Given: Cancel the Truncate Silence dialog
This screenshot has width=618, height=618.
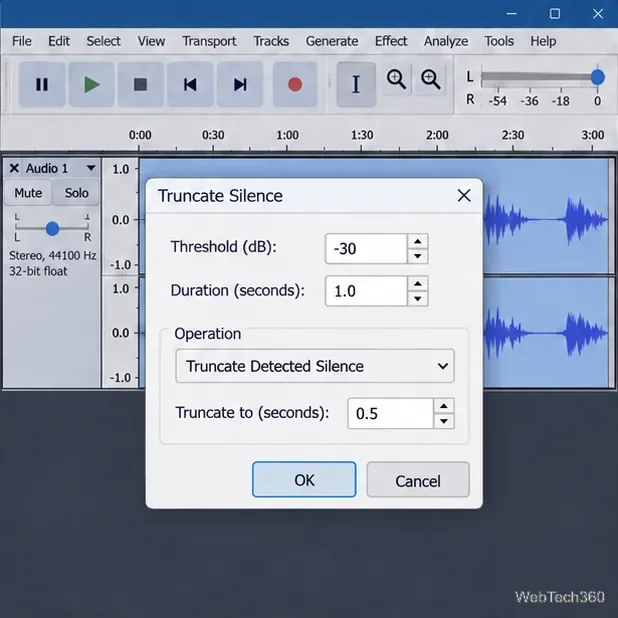Looking at the screenshot, I should click(x=418, y=480).
